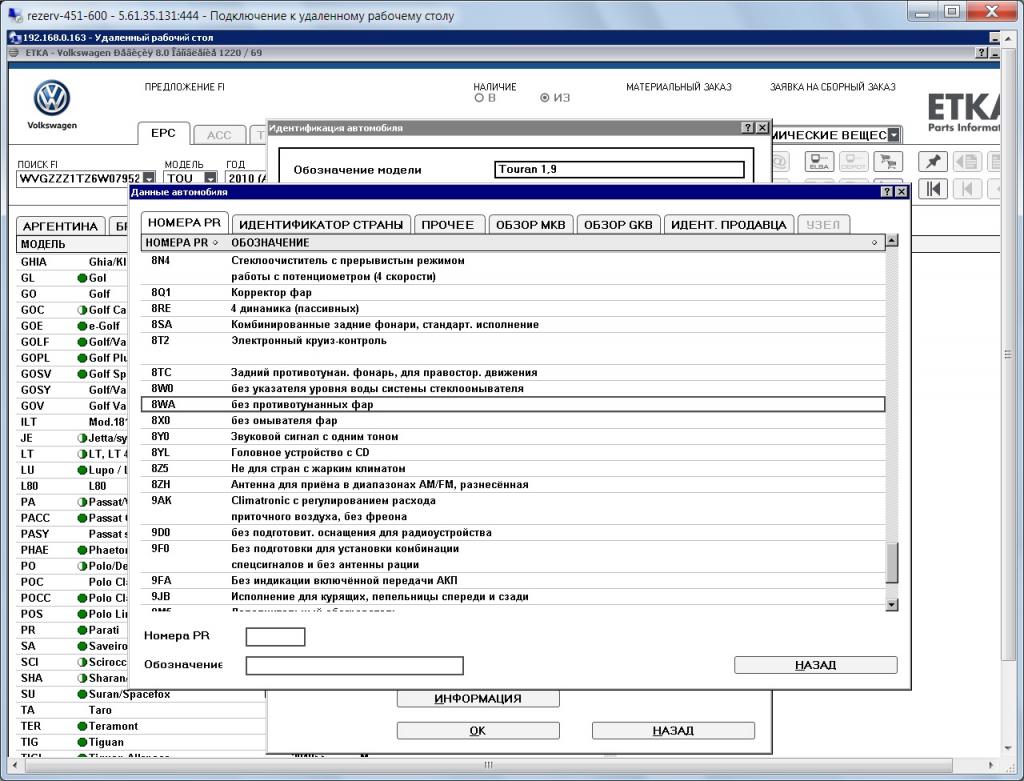This screenshot has height=781, width=1024.
Task: Click the pushpin toolbar icon
Action: click(x=933, y=161)
